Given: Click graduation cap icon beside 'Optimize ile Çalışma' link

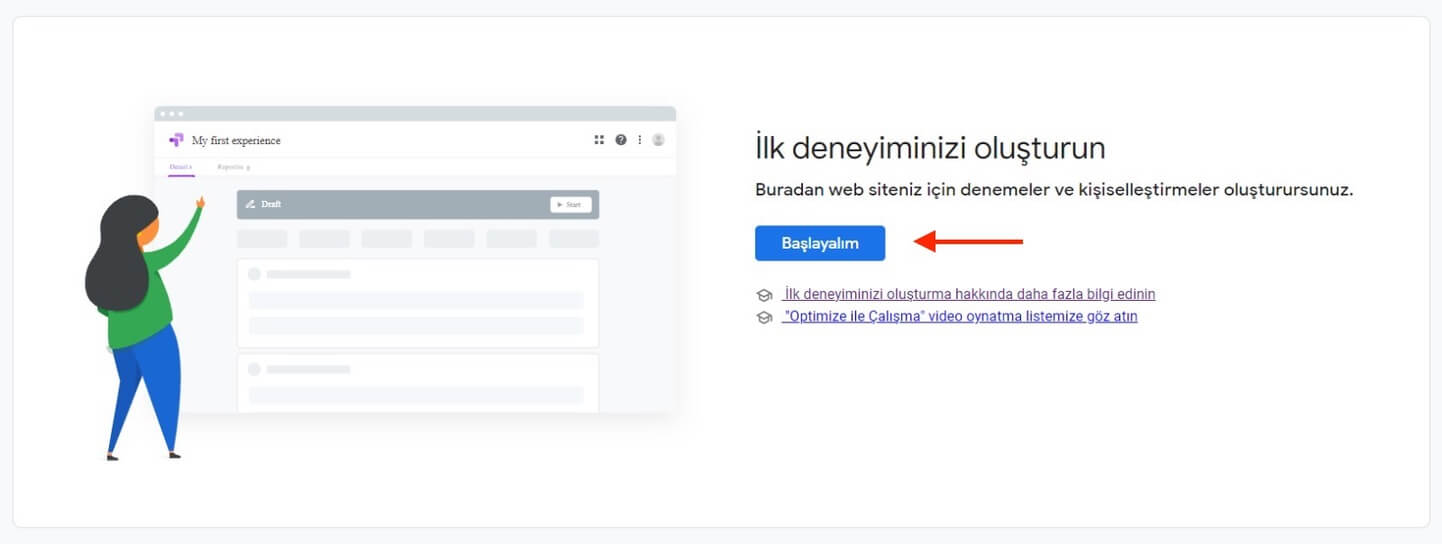Looking at the screenshot, I should pyautogui.click(x=765, y=317).
